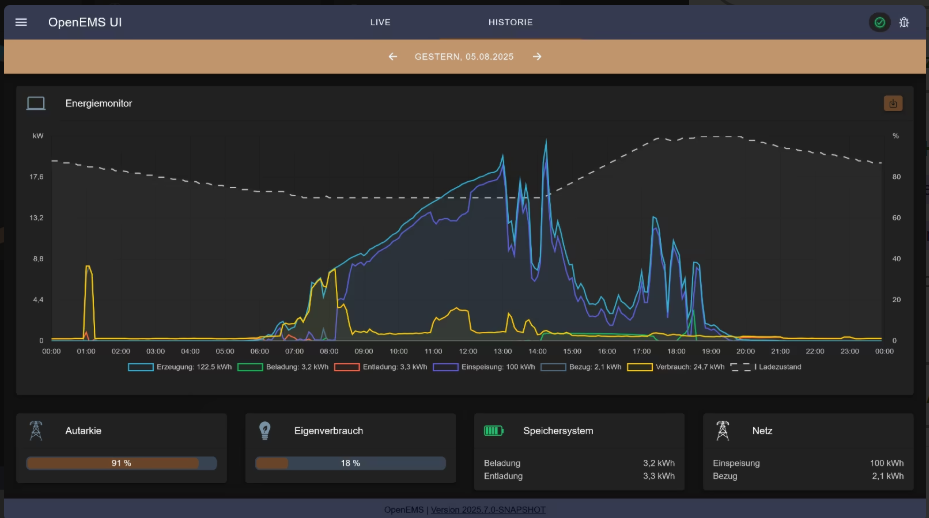Toggle Bezug series in chart legend
This screenshot has height=518, width=929.
coord(581,367)
